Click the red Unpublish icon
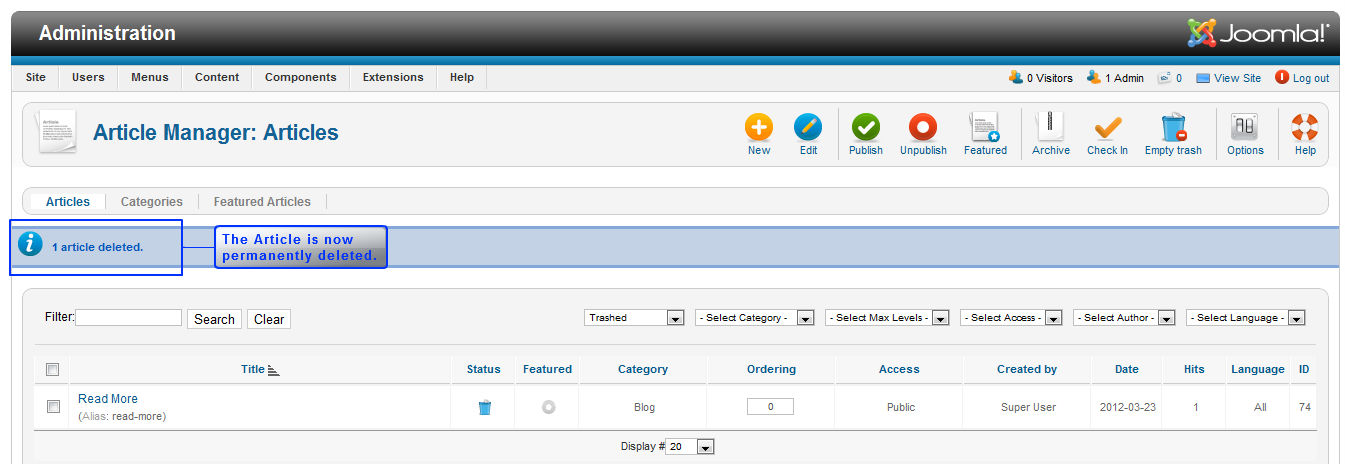Screen dimensions: 1347x464 tap(922, 129)
